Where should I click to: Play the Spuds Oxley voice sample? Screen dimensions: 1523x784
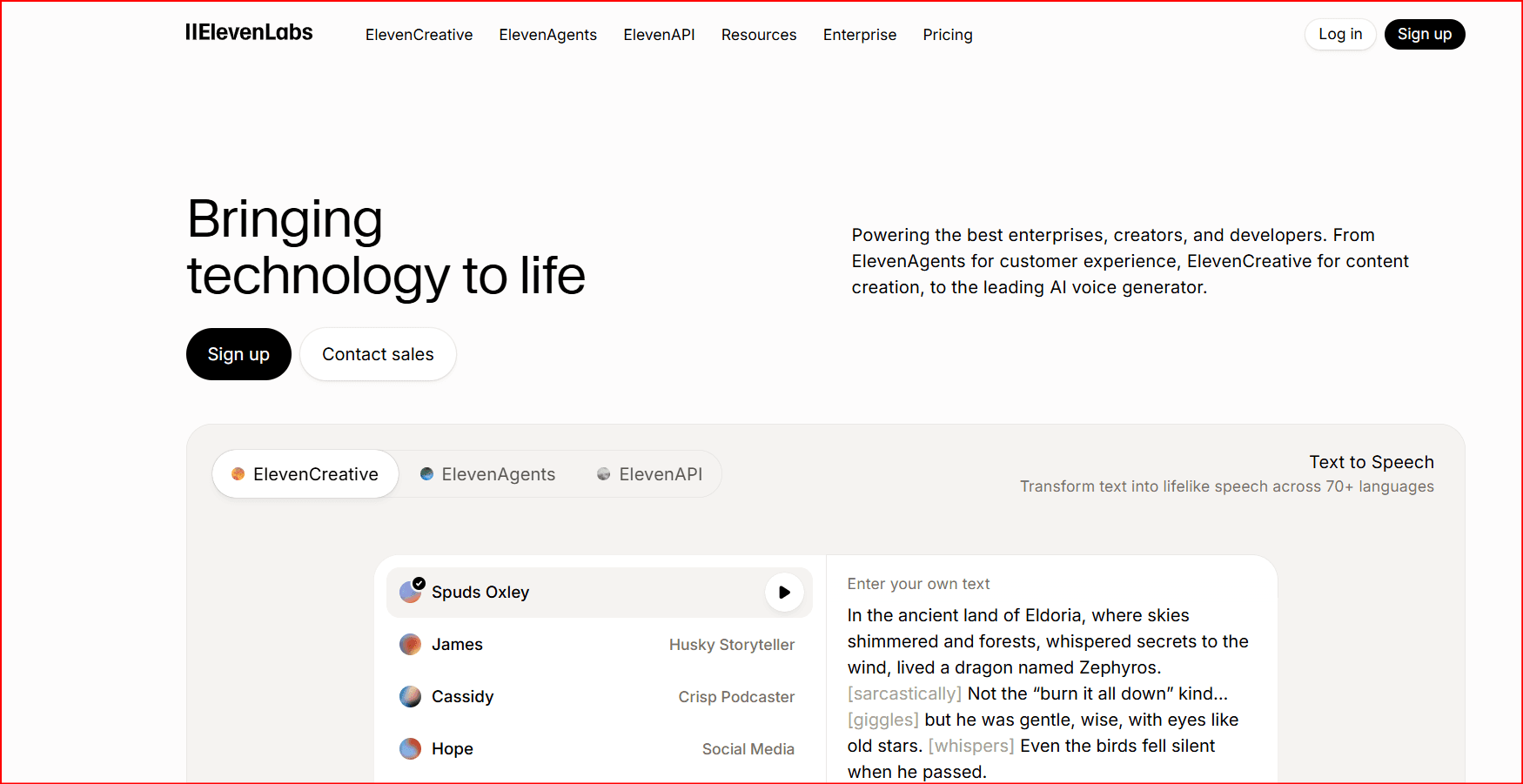[784, 593]
